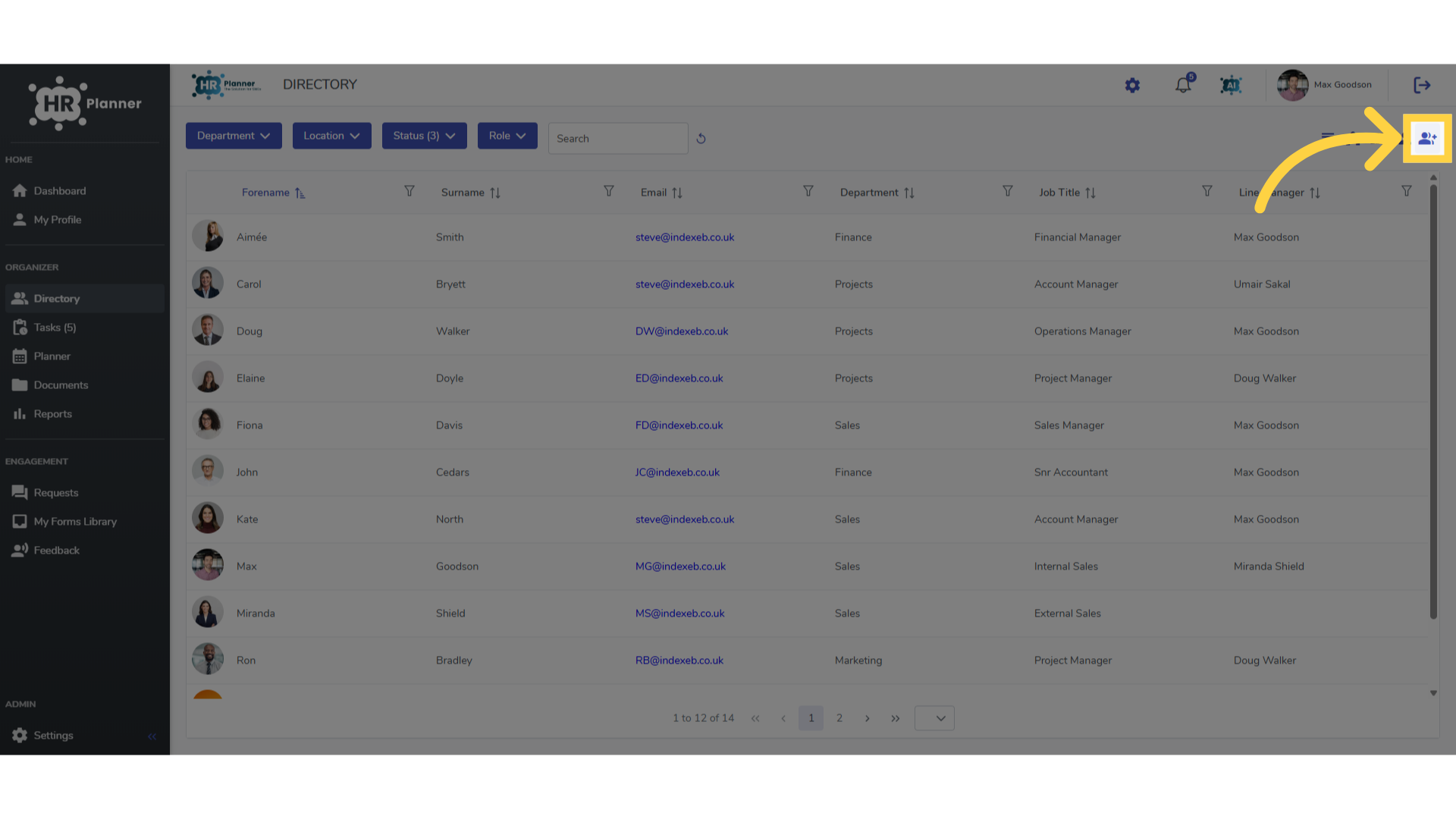Image resolution: width=1456 pixels, height=819 pixels.
Task: Open the page size dropdown
Action: tap(934, 718)
